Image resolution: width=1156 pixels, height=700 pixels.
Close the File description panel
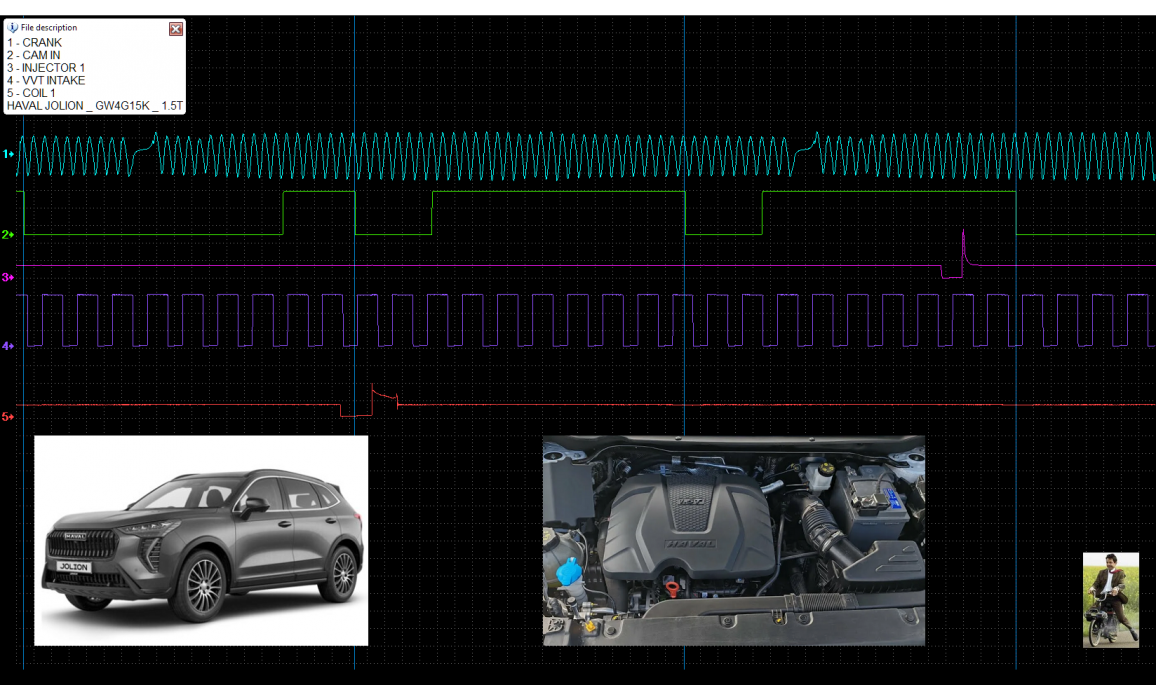[x=176, y=29]
